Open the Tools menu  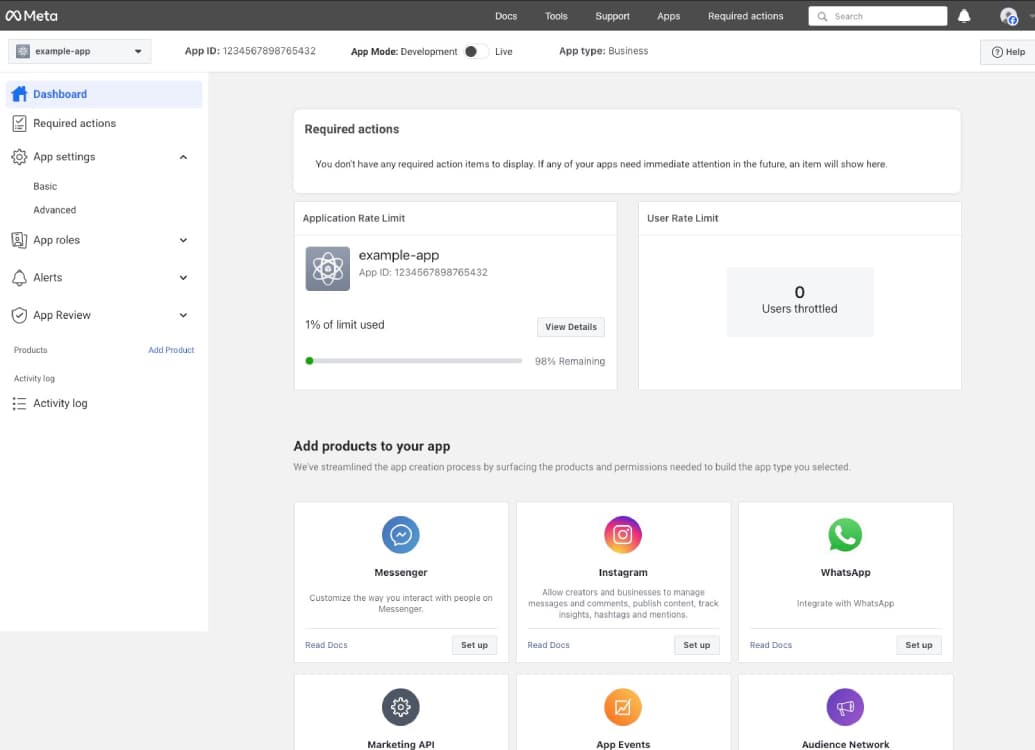point(556,16)
